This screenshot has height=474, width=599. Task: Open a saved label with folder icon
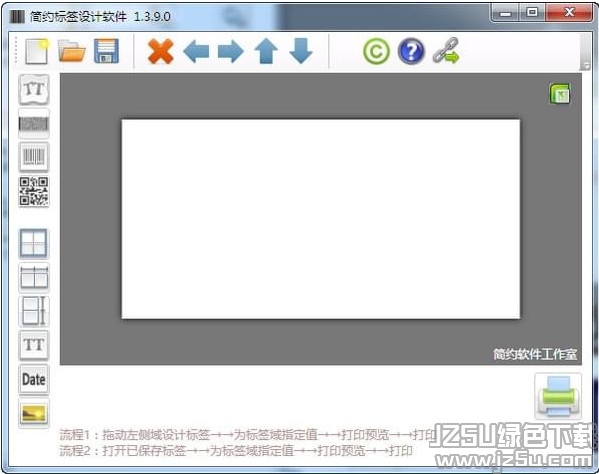pos(71,51)
